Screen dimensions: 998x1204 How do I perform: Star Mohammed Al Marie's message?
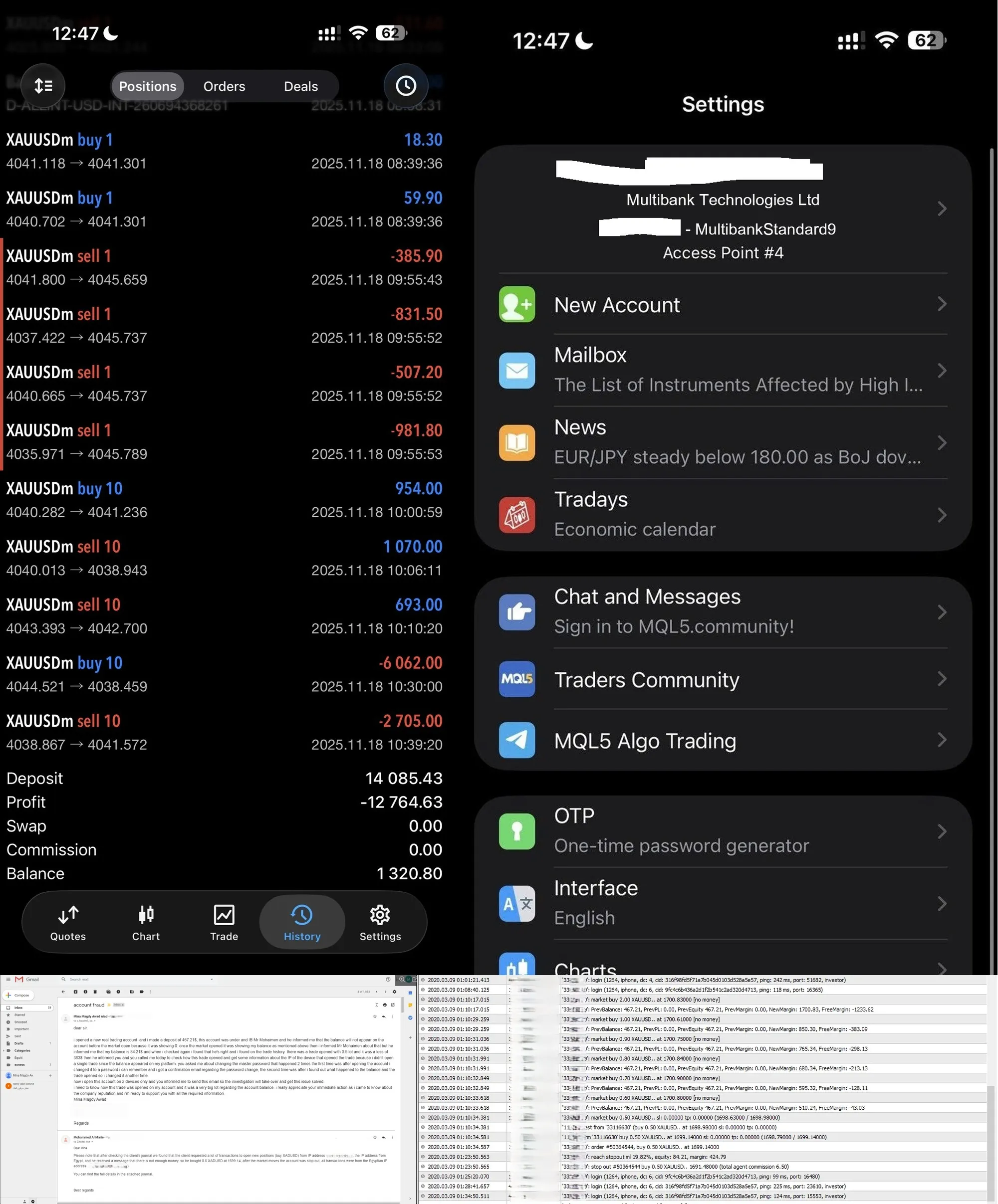(375, 1137)
